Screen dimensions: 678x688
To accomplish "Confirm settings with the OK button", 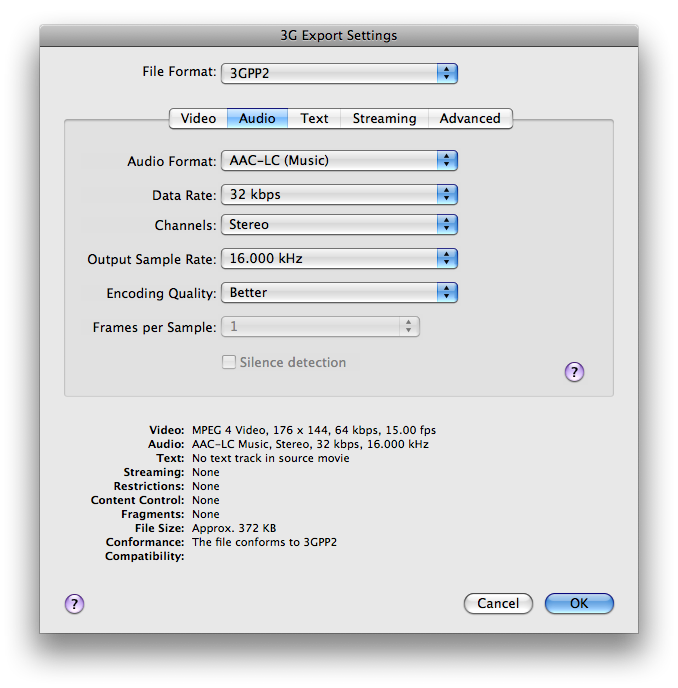I will (579, 603).
